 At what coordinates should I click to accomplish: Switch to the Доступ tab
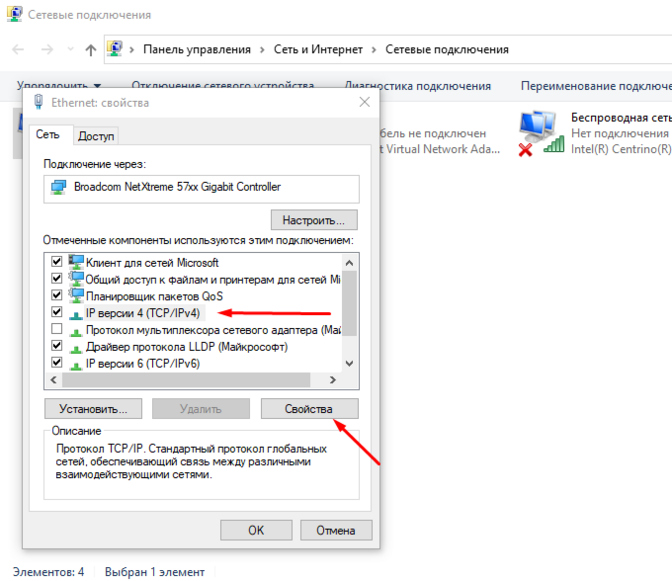coord(96,136)
